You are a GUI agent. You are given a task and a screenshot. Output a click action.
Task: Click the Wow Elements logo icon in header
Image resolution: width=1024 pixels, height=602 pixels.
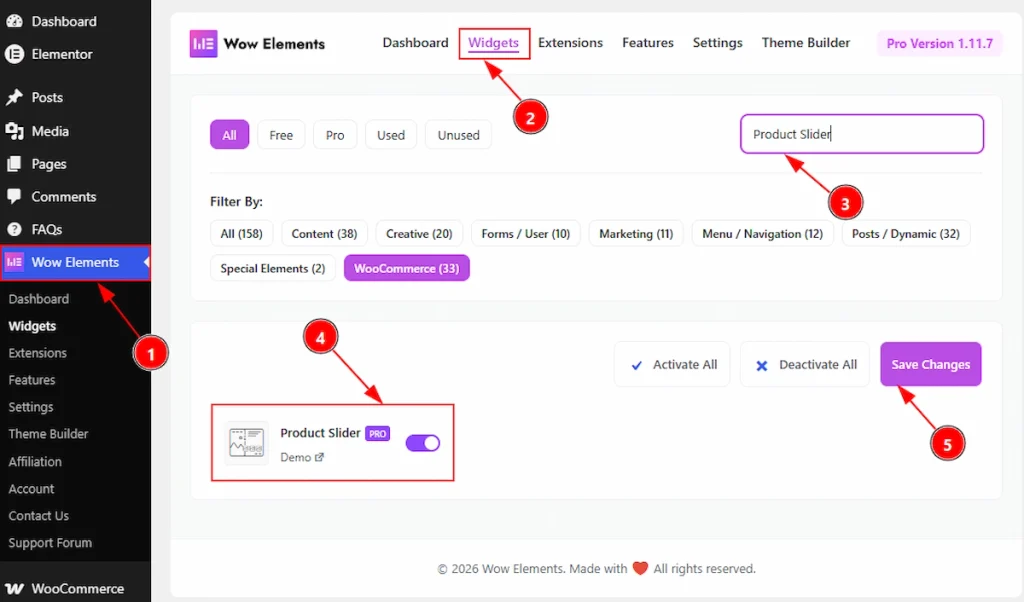click(203, 44)
